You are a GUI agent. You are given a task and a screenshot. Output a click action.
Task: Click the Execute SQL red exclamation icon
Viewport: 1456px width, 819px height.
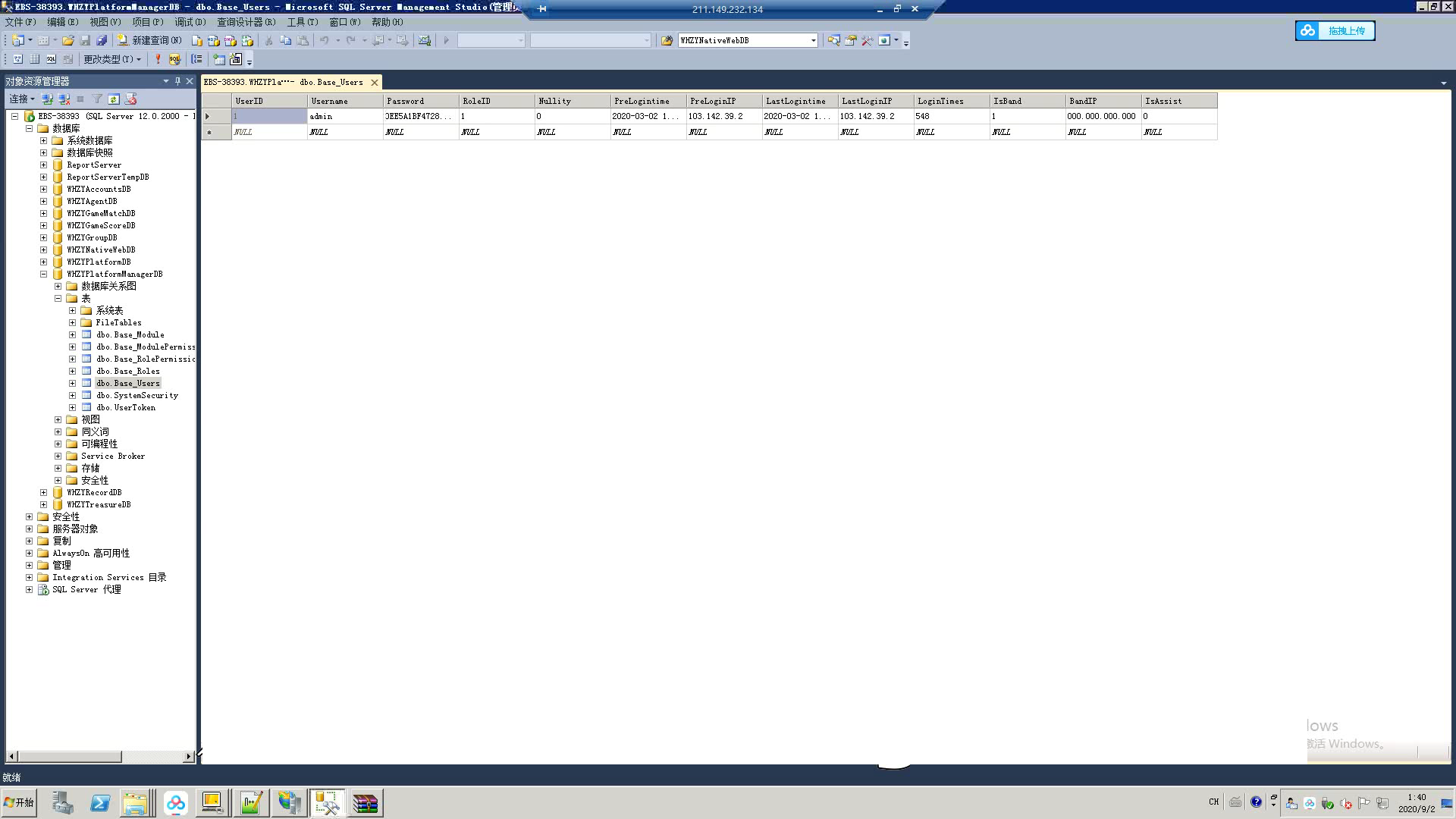click(158, 59)
